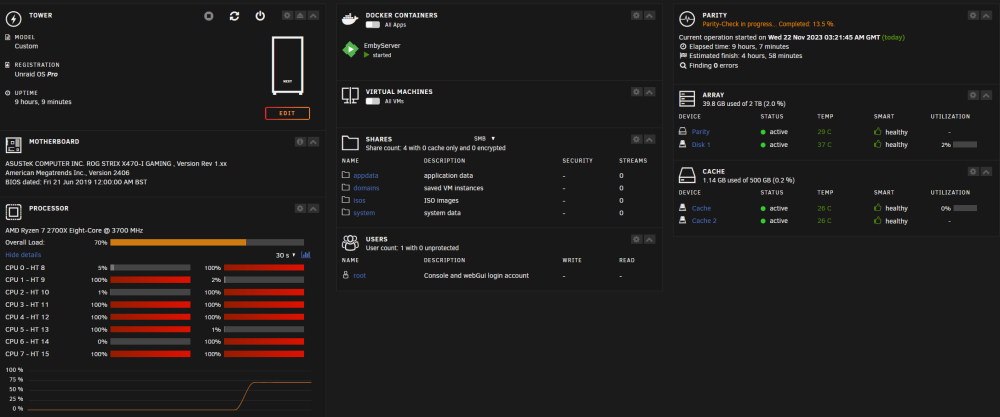1000x417 pixels.
Task: Collapse the Processor panel
Action: pos(313,208)
